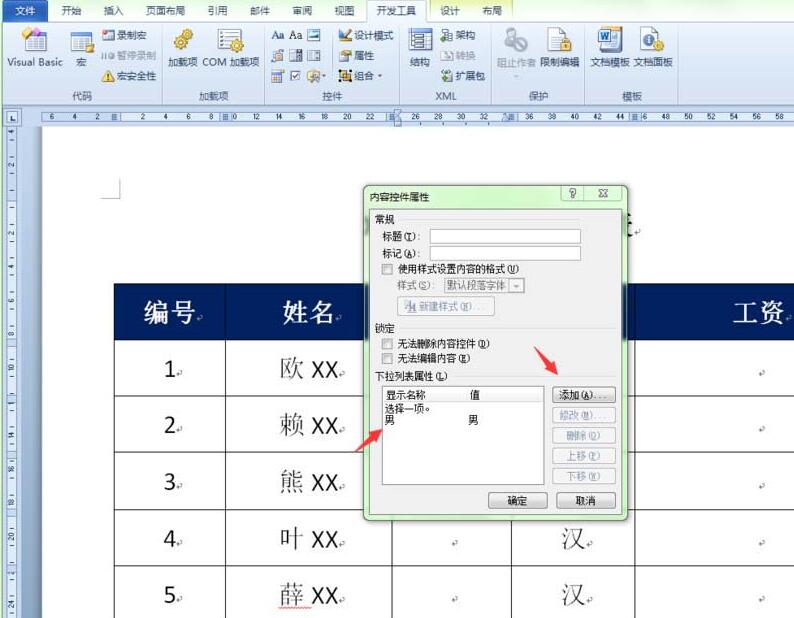Insert a rich text content control

pos(277,35)
